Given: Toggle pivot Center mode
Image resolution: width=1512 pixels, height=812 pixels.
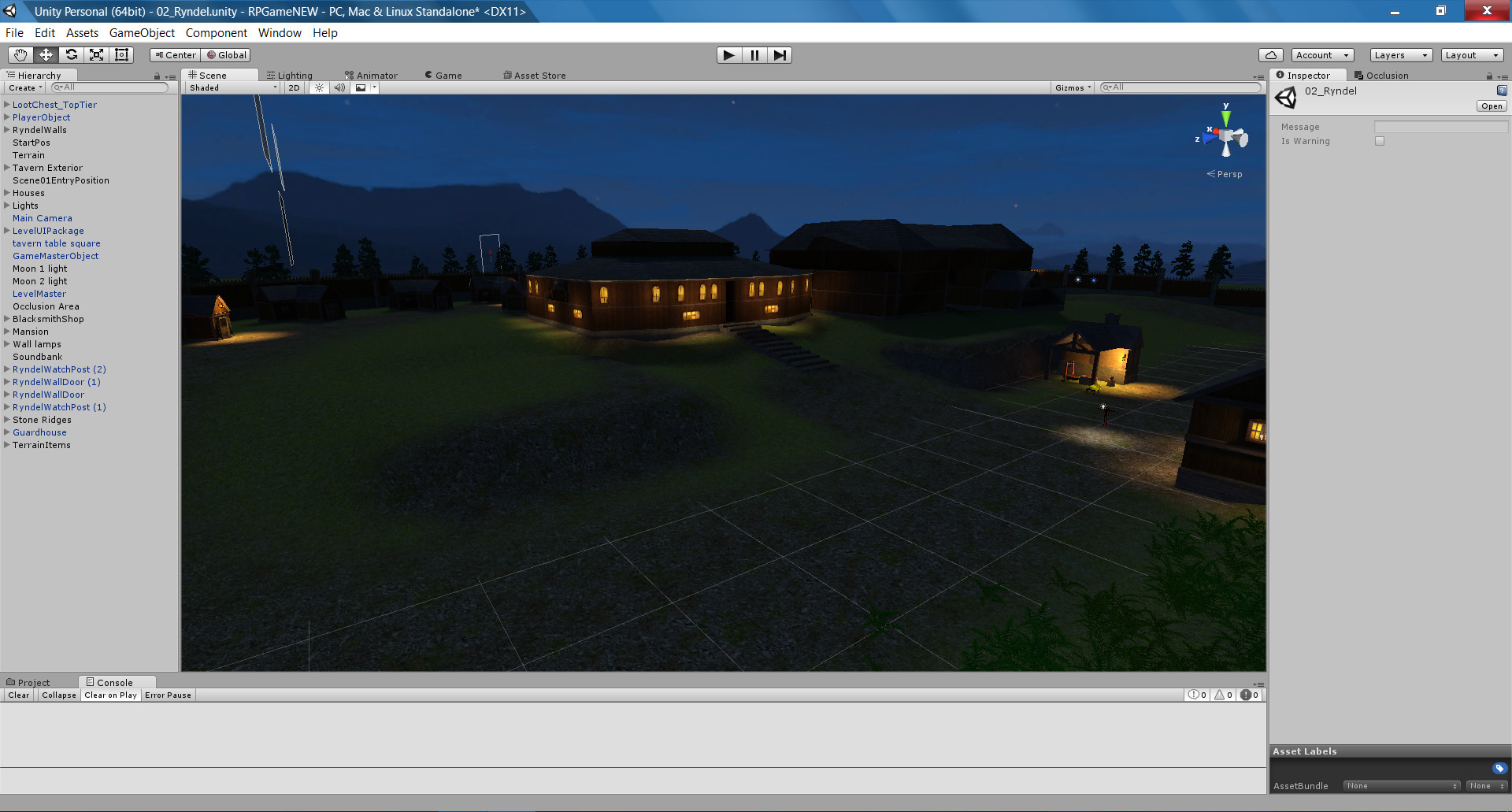Looking at the screenshot, I should [x=176, y=55].
